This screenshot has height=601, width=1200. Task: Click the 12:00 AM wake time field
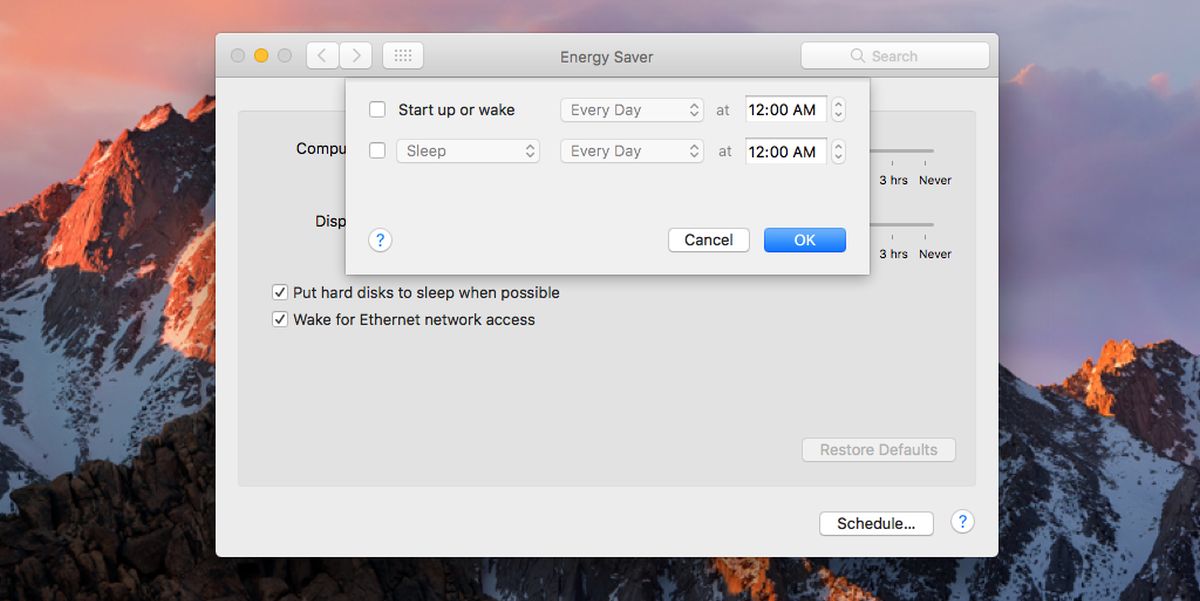click(786, 110)
